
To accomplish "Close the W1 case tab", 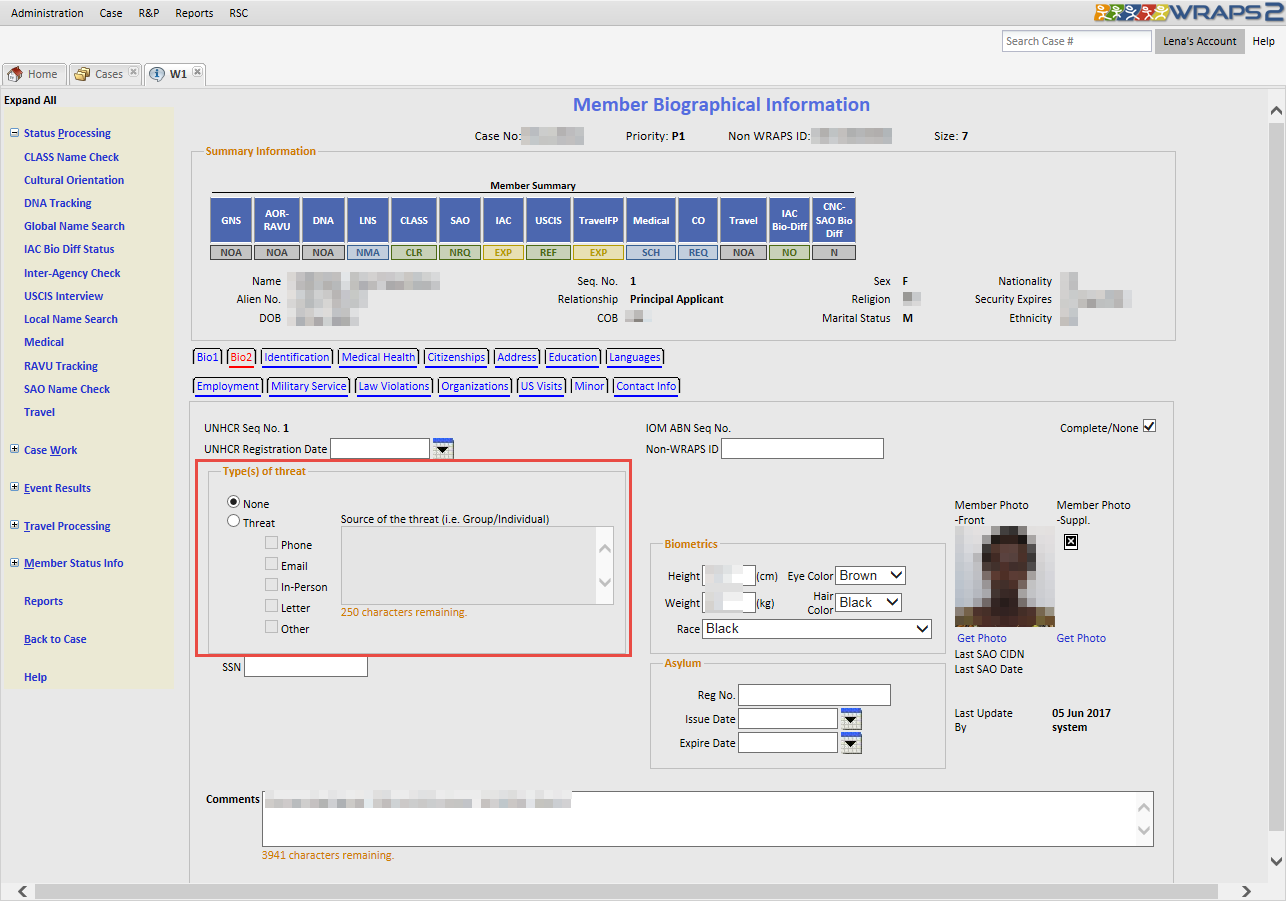I will [x=198, y=73].
